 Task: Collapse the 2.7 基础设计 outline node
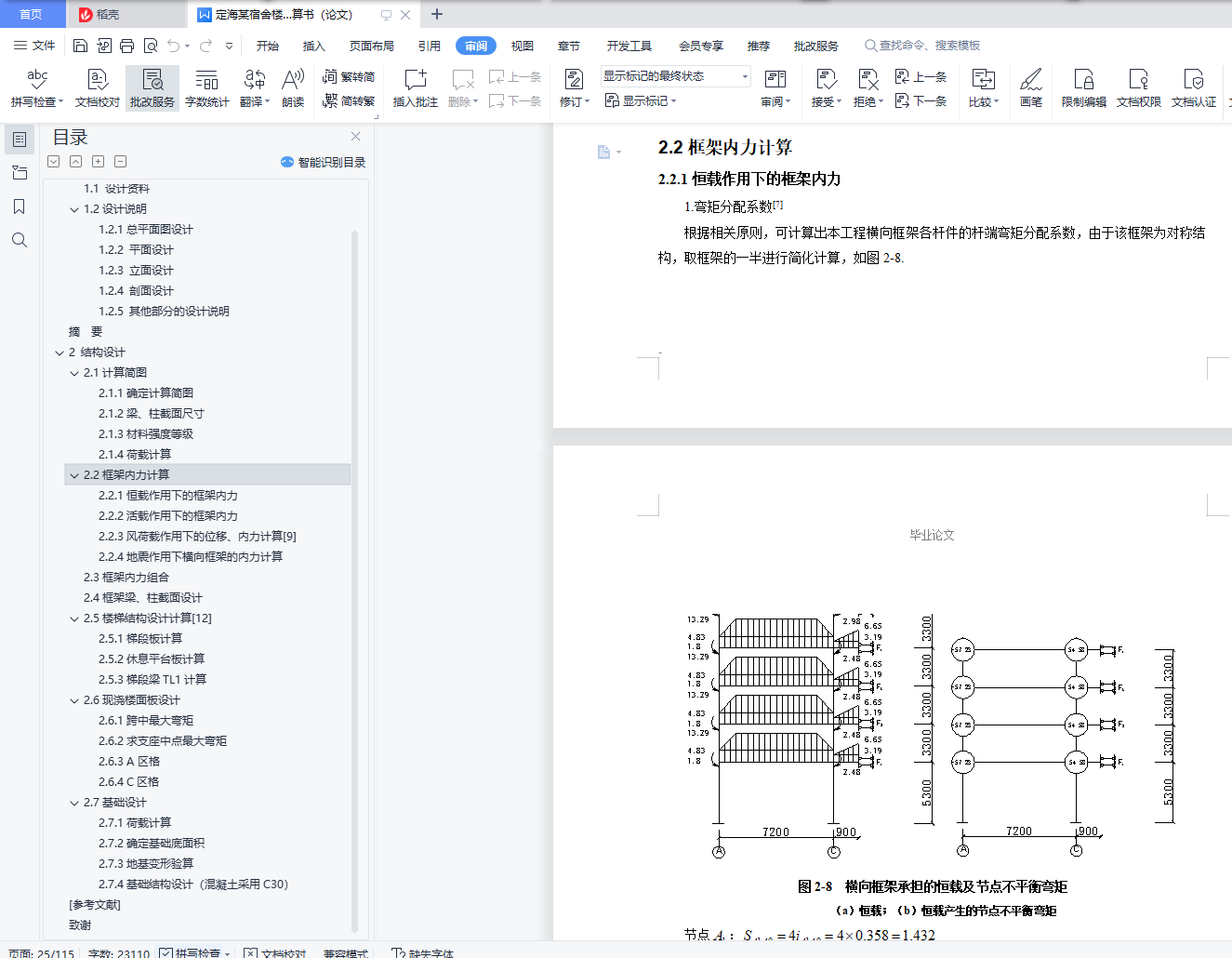74,804
